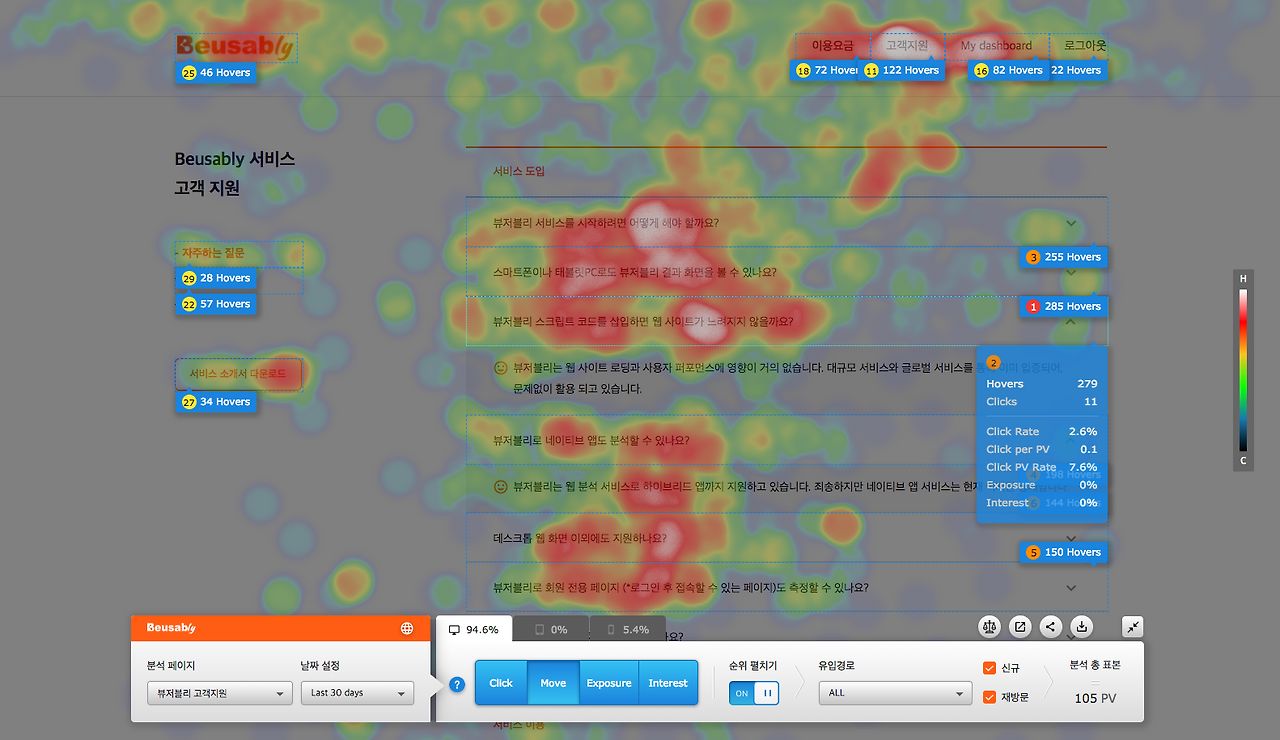
Task: Click the 72 Hovers rank 18 badge
Action: [826, 70]
